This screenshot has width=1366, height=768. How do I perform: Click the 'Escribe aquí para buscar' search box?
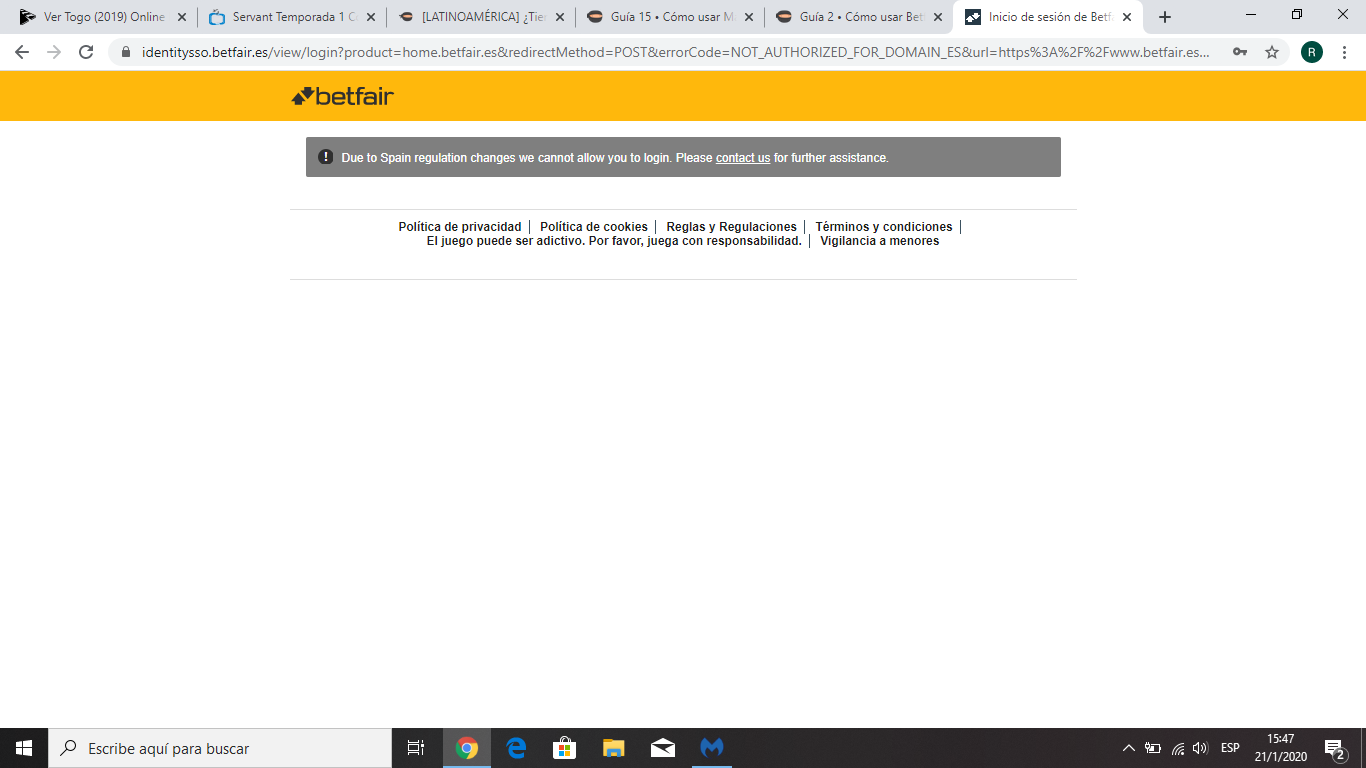tap(220, 748)
